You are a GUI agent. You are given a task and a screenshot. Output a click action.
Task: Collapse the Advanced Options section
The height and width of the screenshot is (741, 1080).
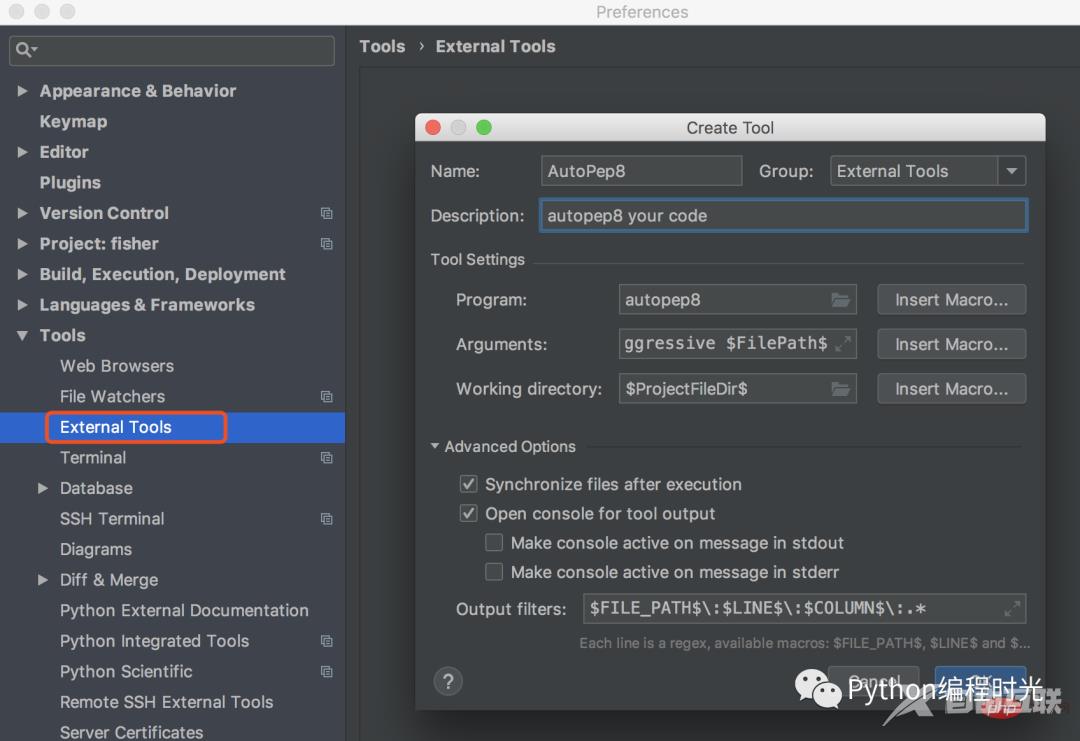tap(434, 447)
